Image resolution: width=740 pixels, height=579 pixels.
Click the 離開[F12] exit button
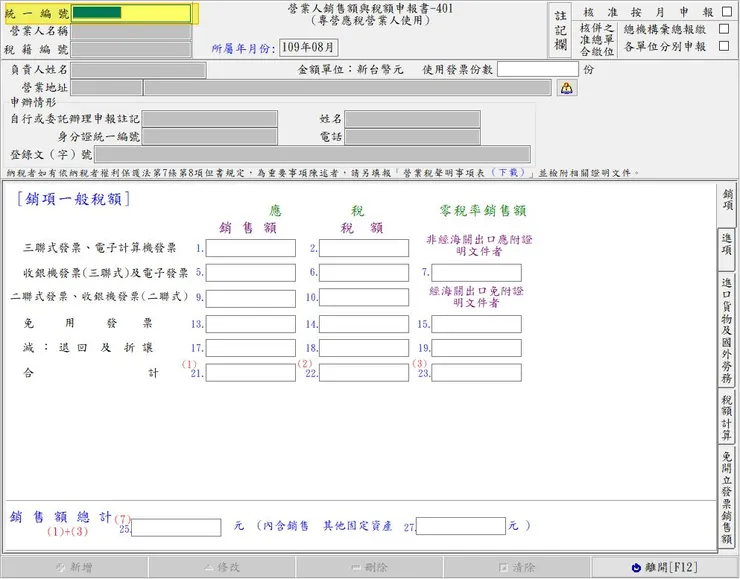click(665, 567)
